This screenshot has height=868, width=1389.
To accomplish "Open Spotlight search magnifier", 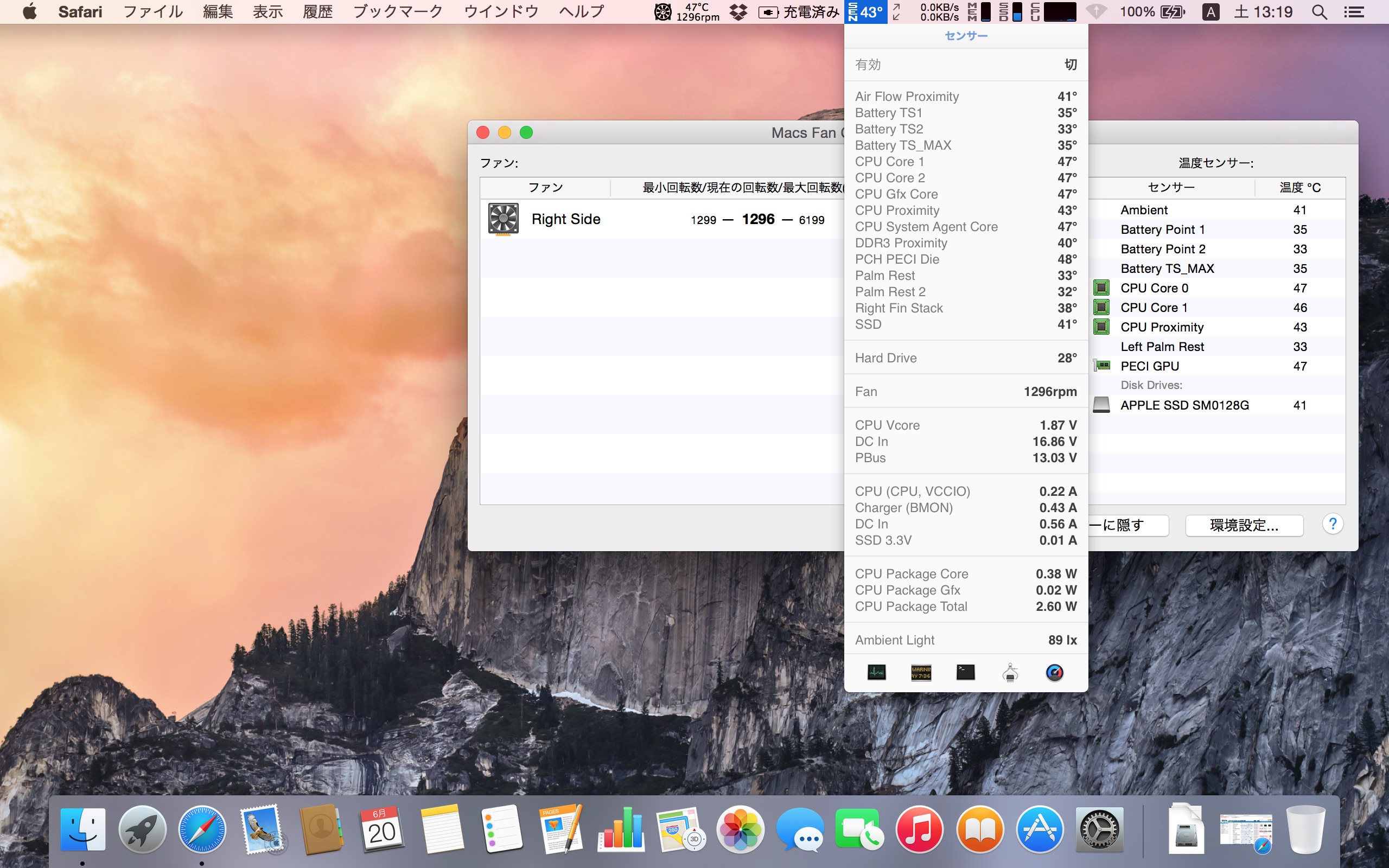I will (1319, 11).
